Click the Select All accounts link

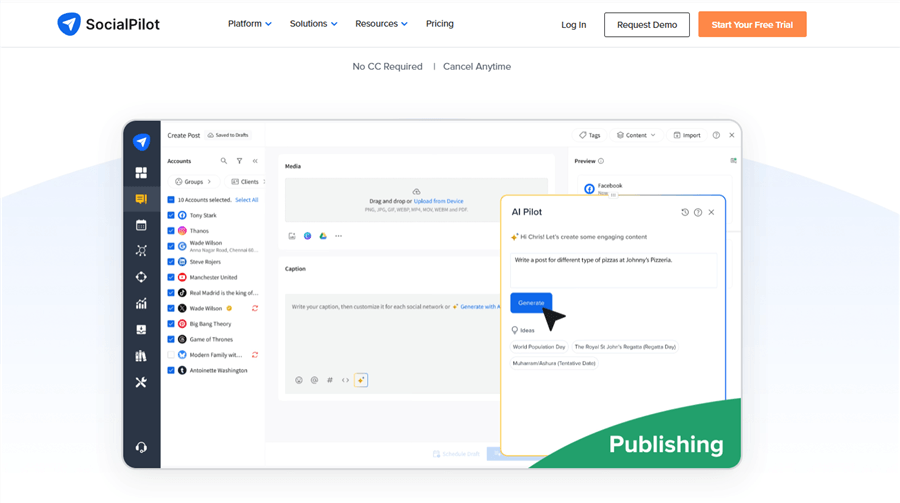pos(247,200)
